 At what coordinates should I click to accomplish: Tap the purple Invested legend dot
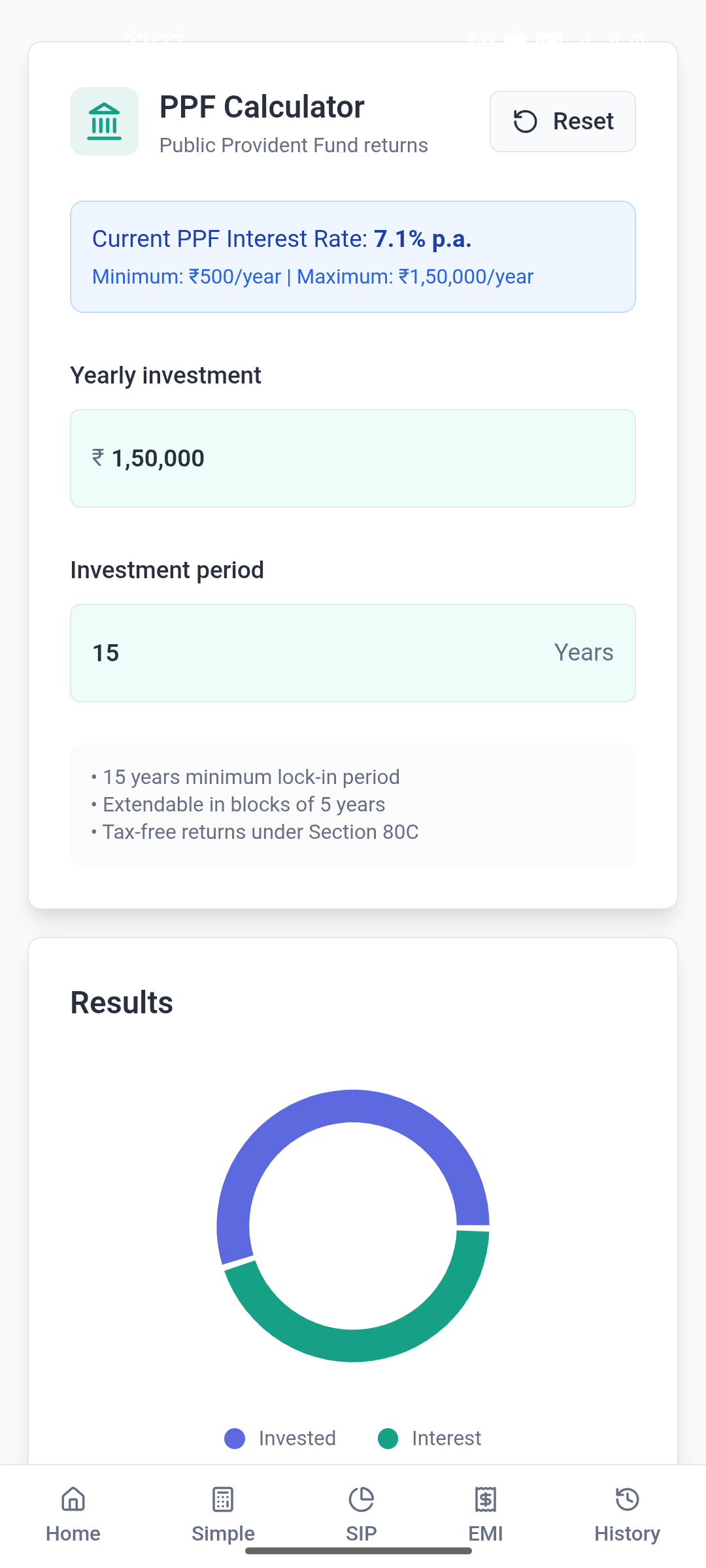pos(235,1438)
